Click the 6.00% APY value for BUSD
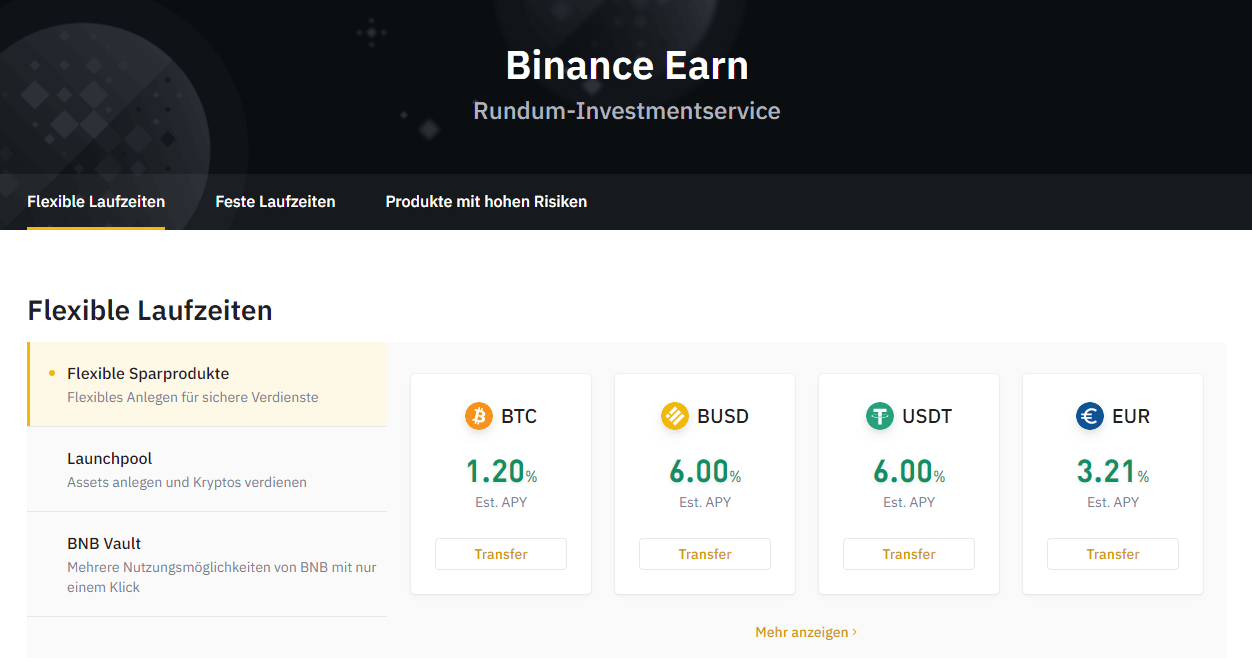This screenshot has height=658, width=1252. pos(705,471)
